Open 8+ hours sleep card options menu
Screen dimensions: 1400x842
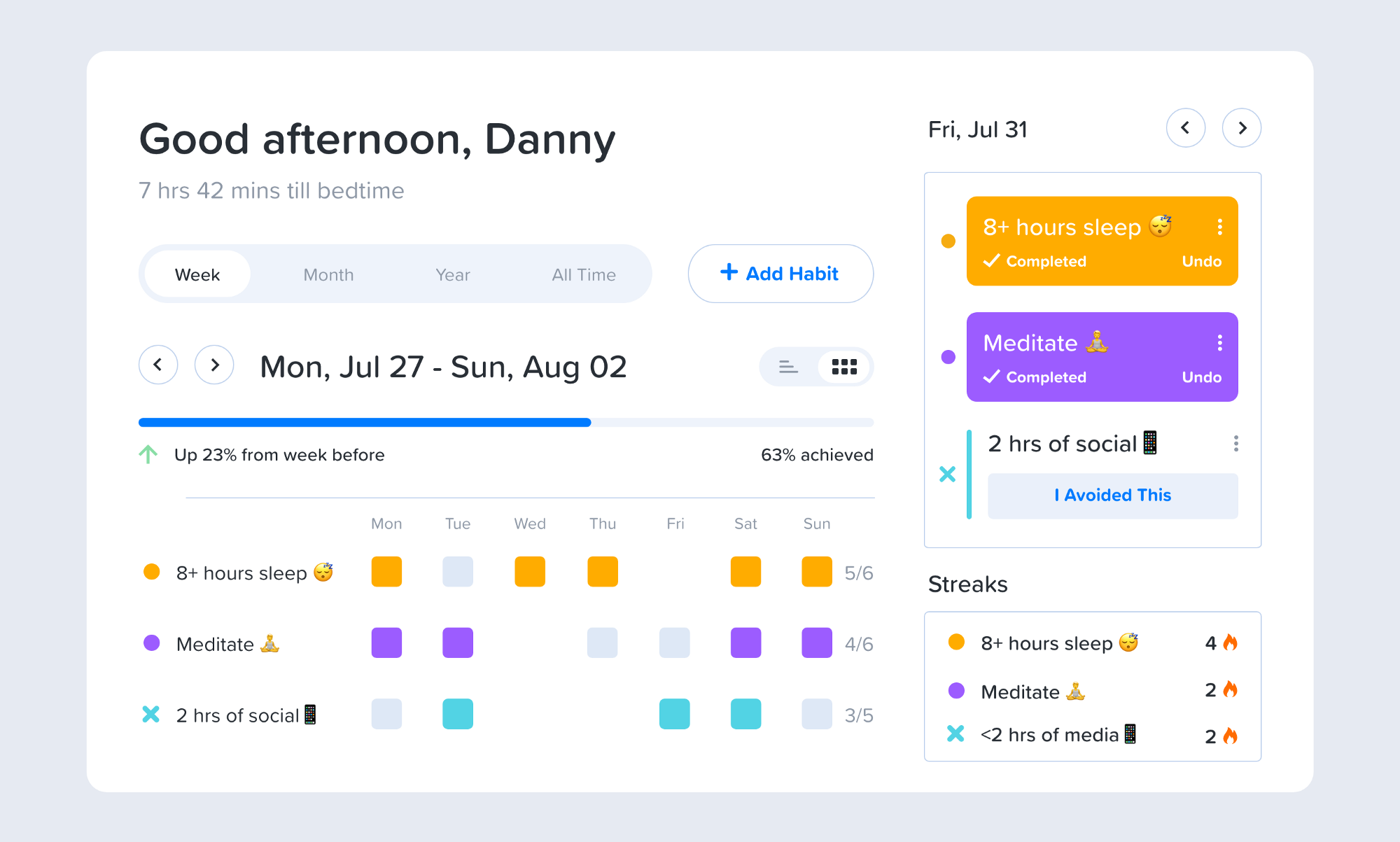[x=1219, y=227]
